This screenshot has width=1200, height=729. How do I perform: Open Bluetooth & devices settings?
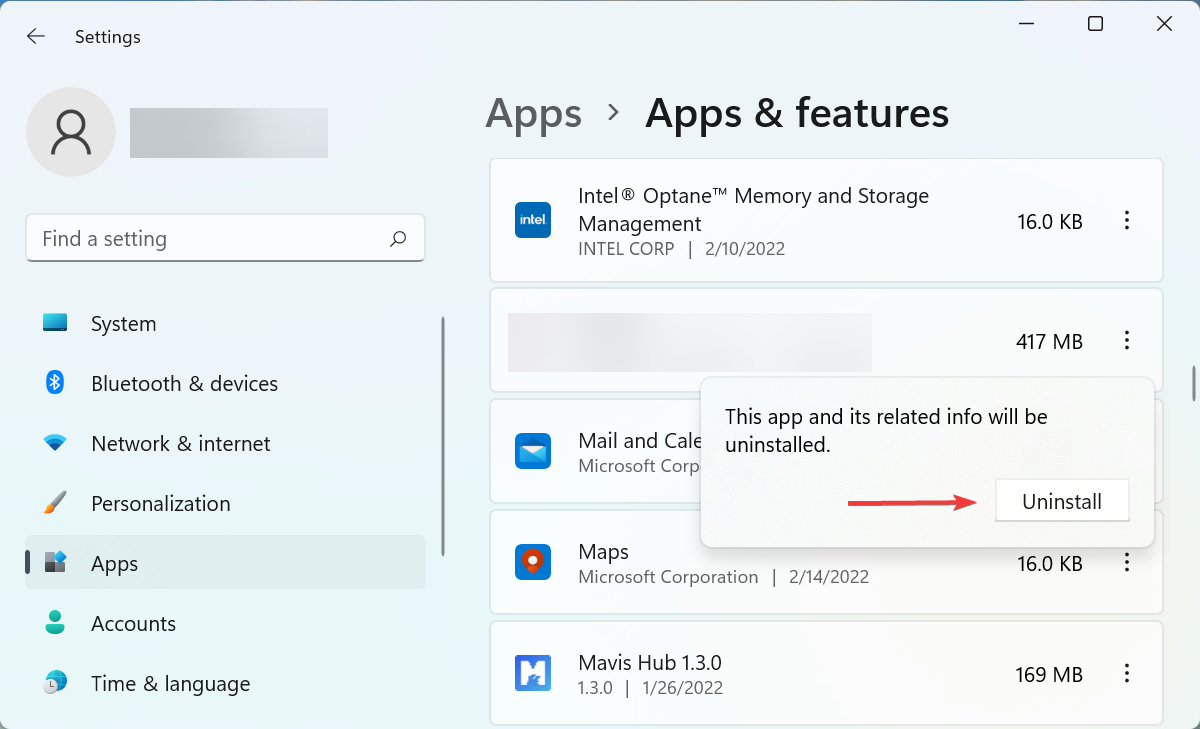pyautogui.click(x=225, y=383)
